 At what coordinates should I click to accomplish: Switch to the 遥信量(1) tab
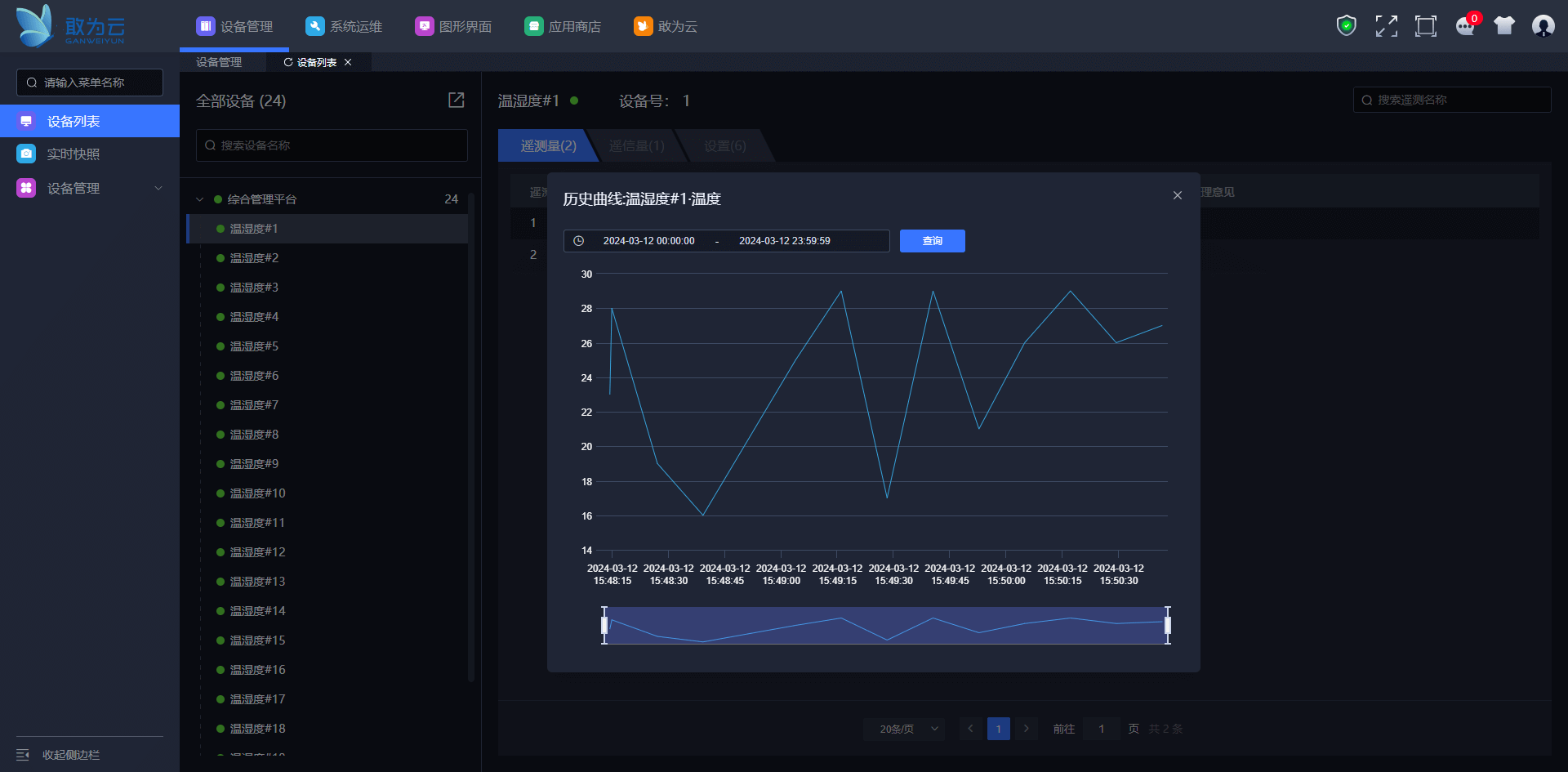637,145
